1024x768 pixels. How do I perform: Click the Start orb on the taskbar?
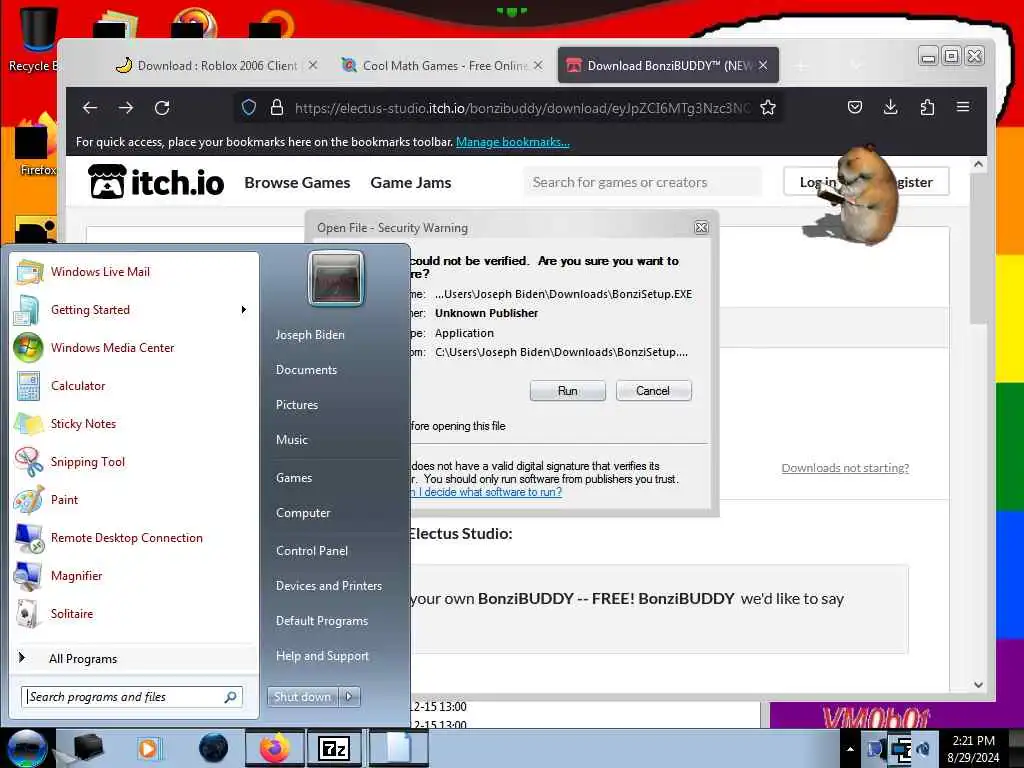coord(27,748)
